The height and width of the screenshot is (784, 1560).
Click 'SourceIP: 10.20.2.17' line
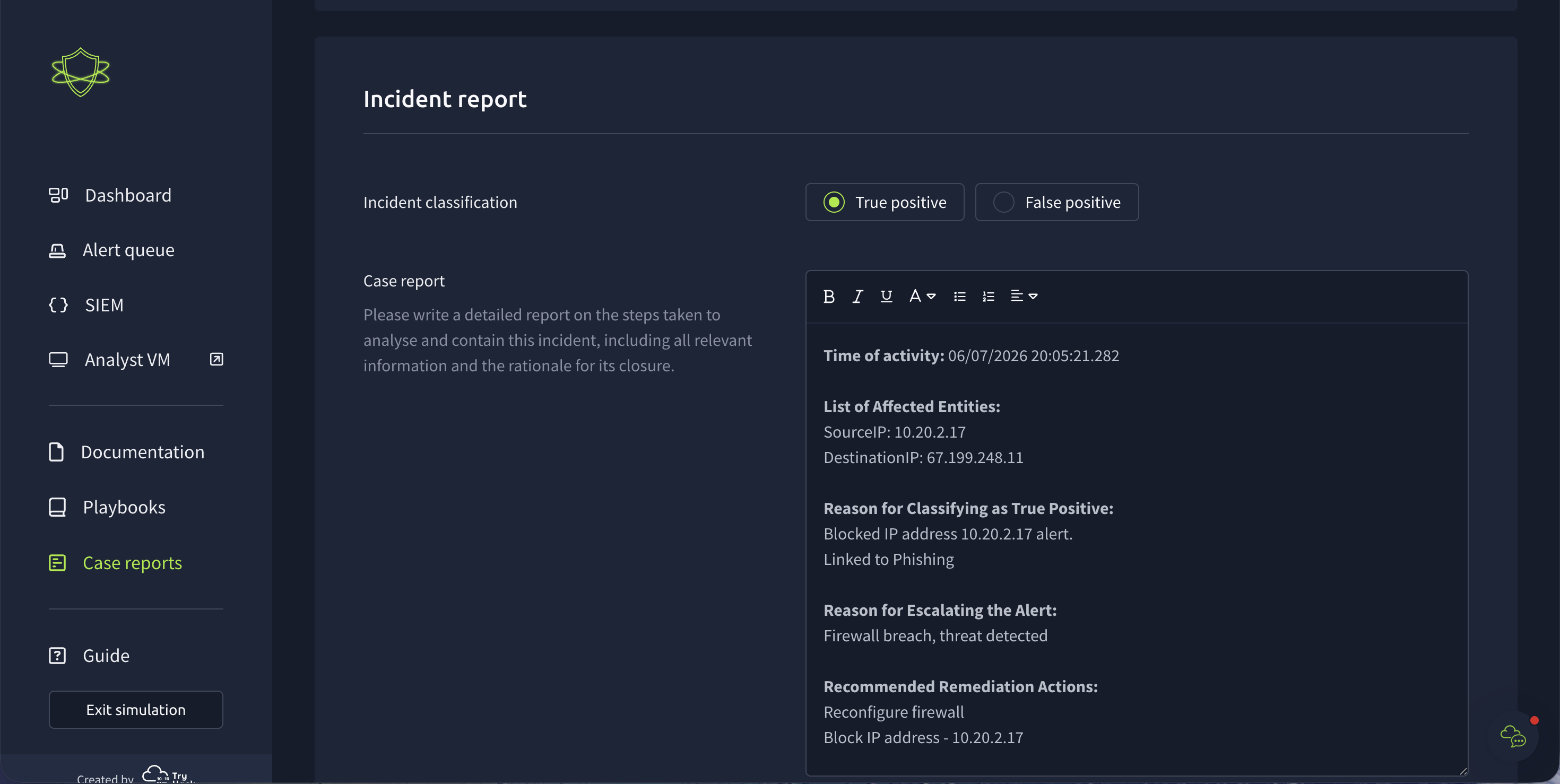point(895,432)
